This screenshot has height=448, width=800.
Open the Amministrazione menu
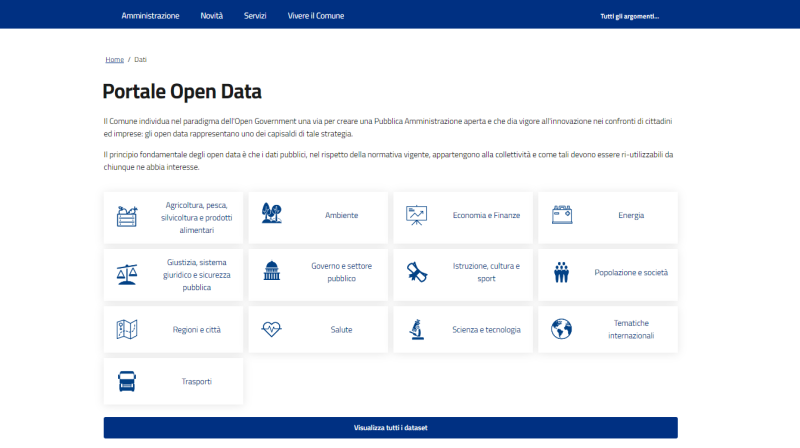(x=150, y=16)
